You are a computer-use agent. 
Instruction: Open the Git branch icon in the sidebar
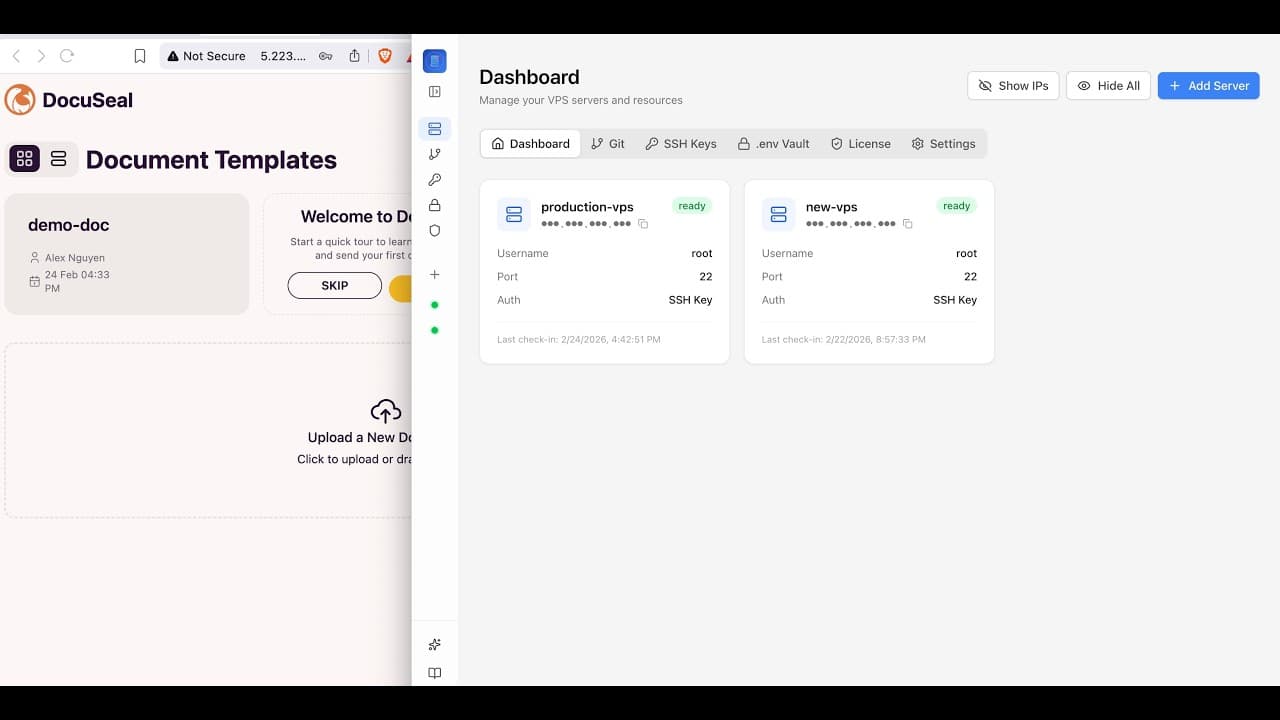pos(434,154)
